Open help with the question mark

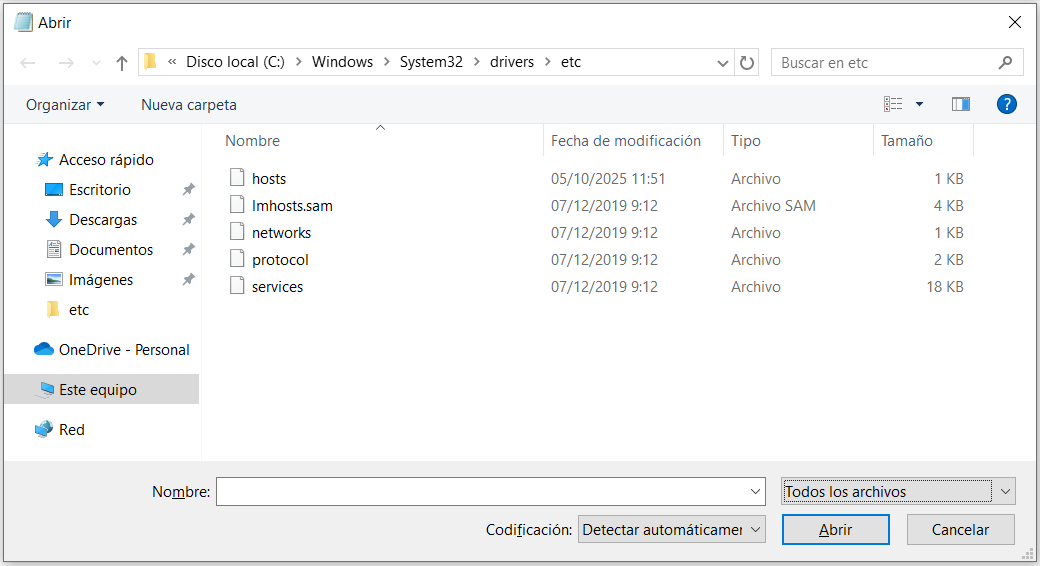[1006, 104]
